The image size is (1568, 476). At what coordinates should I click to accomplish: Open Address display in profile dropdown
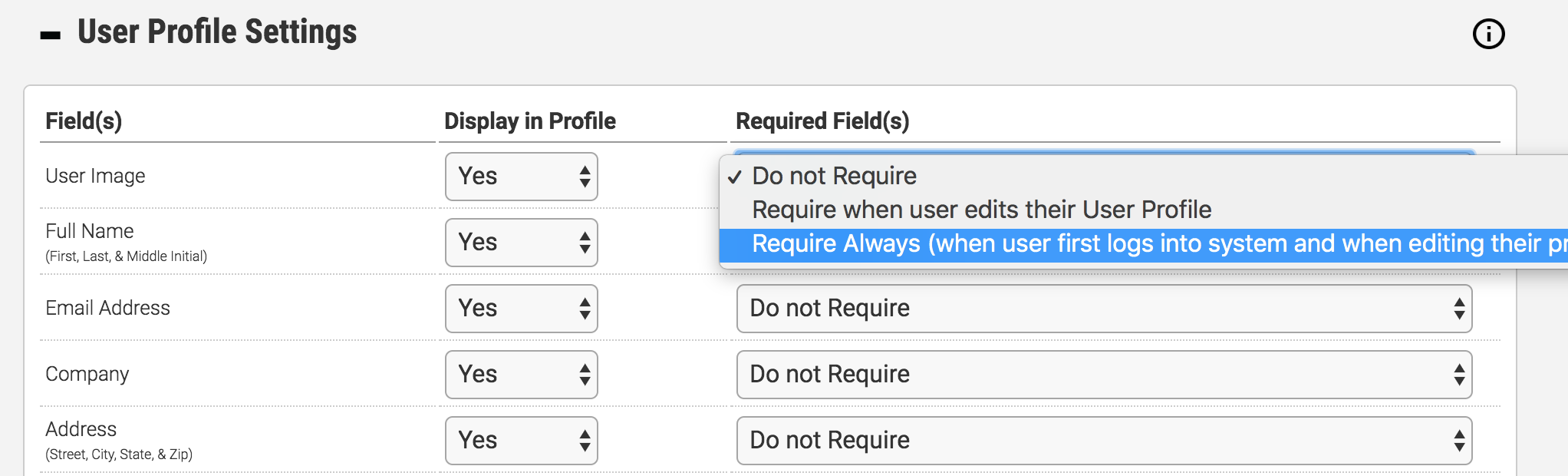pyautogui.click(x=522, y=441)
